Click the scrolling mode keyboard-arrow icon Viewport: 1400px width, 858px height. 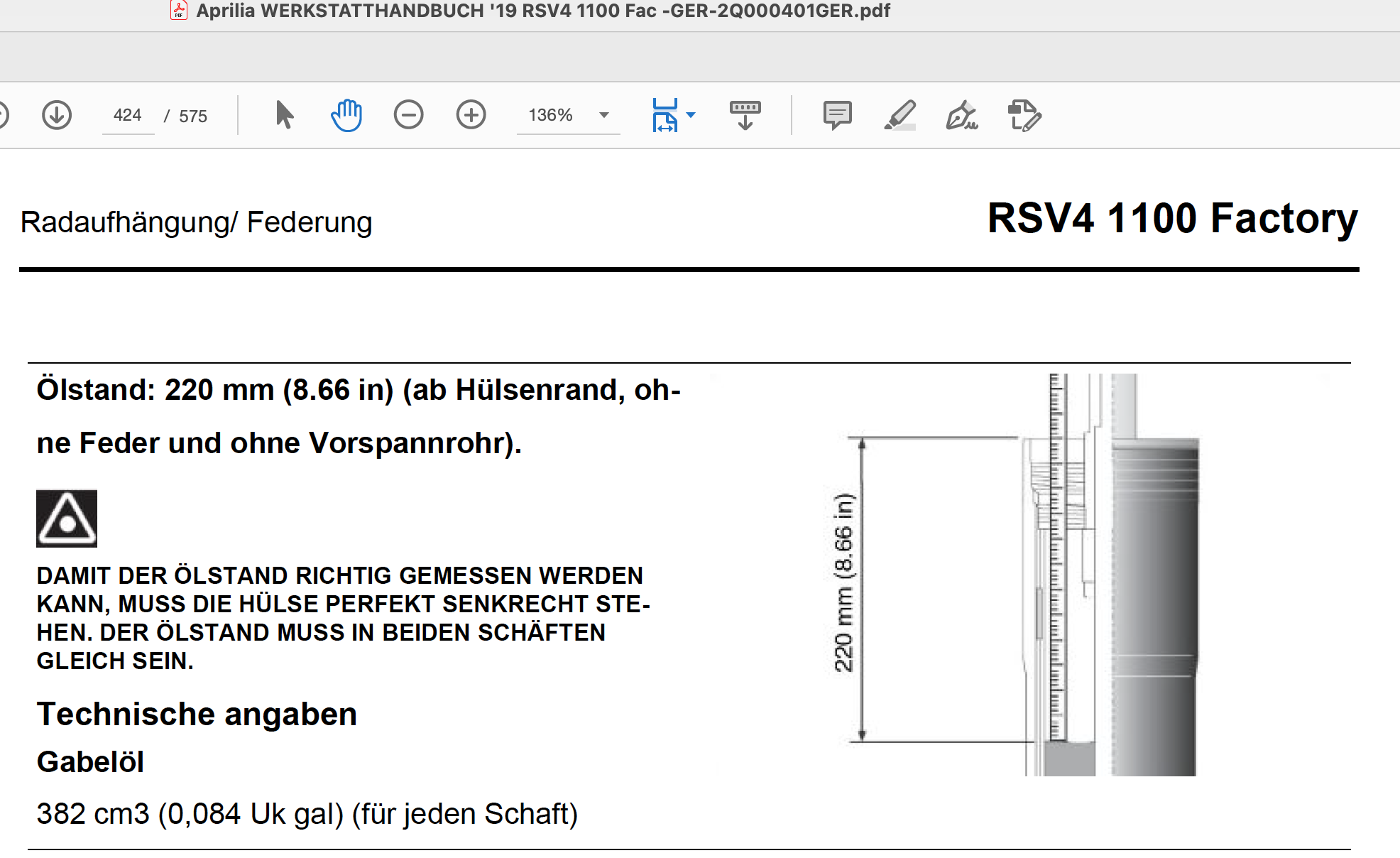(745, 115)
